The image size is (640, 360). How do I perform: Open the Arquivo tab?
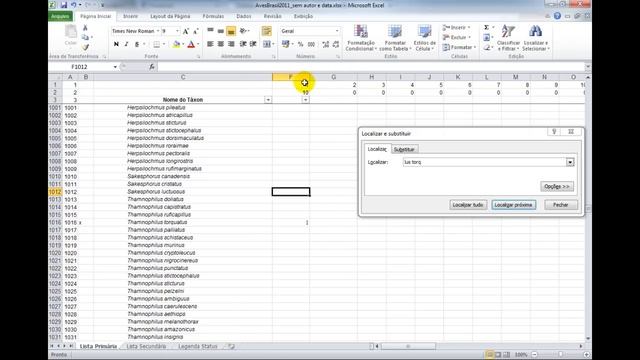(60, 16)
